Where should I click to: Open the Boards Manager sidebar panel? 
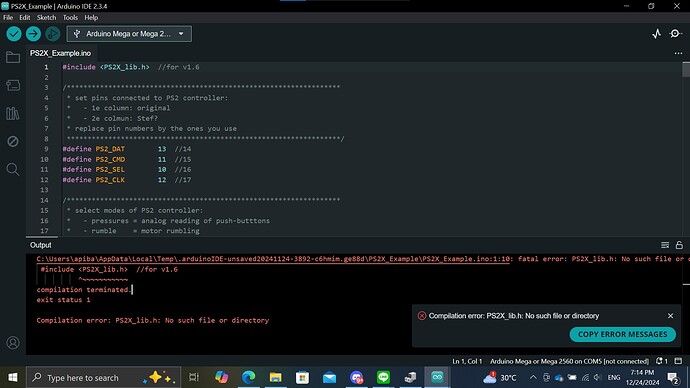[13, 85]
